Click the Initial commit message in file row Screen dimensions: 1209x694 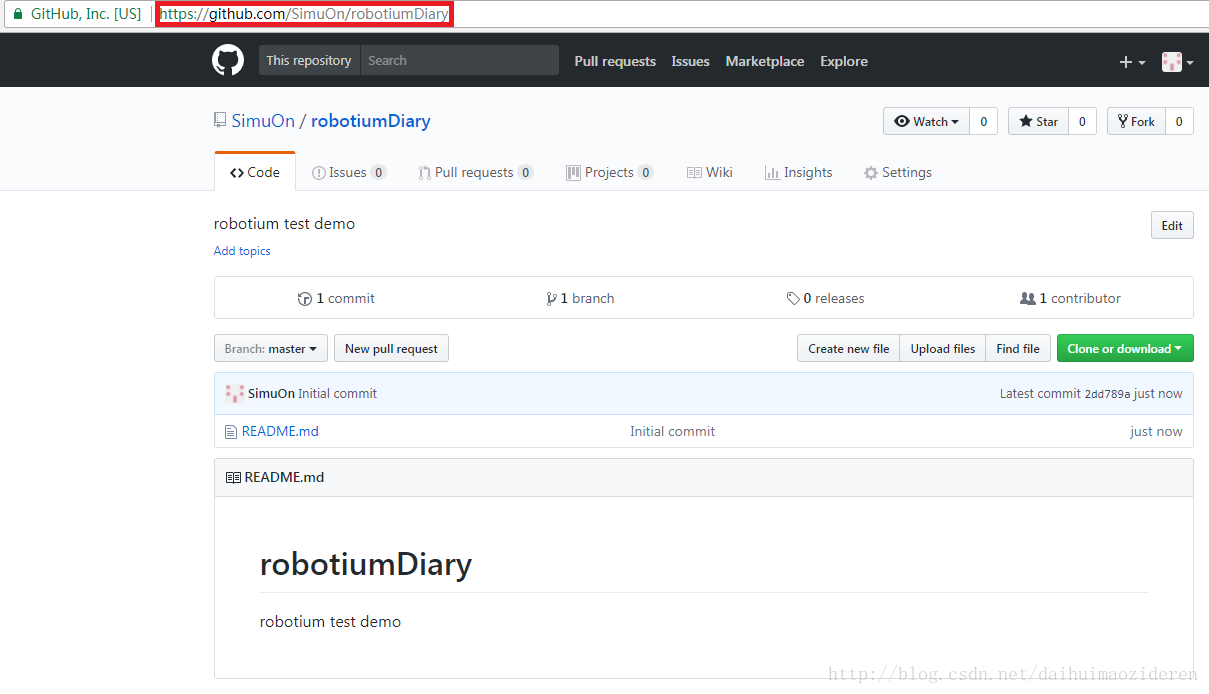click(672, 431)
